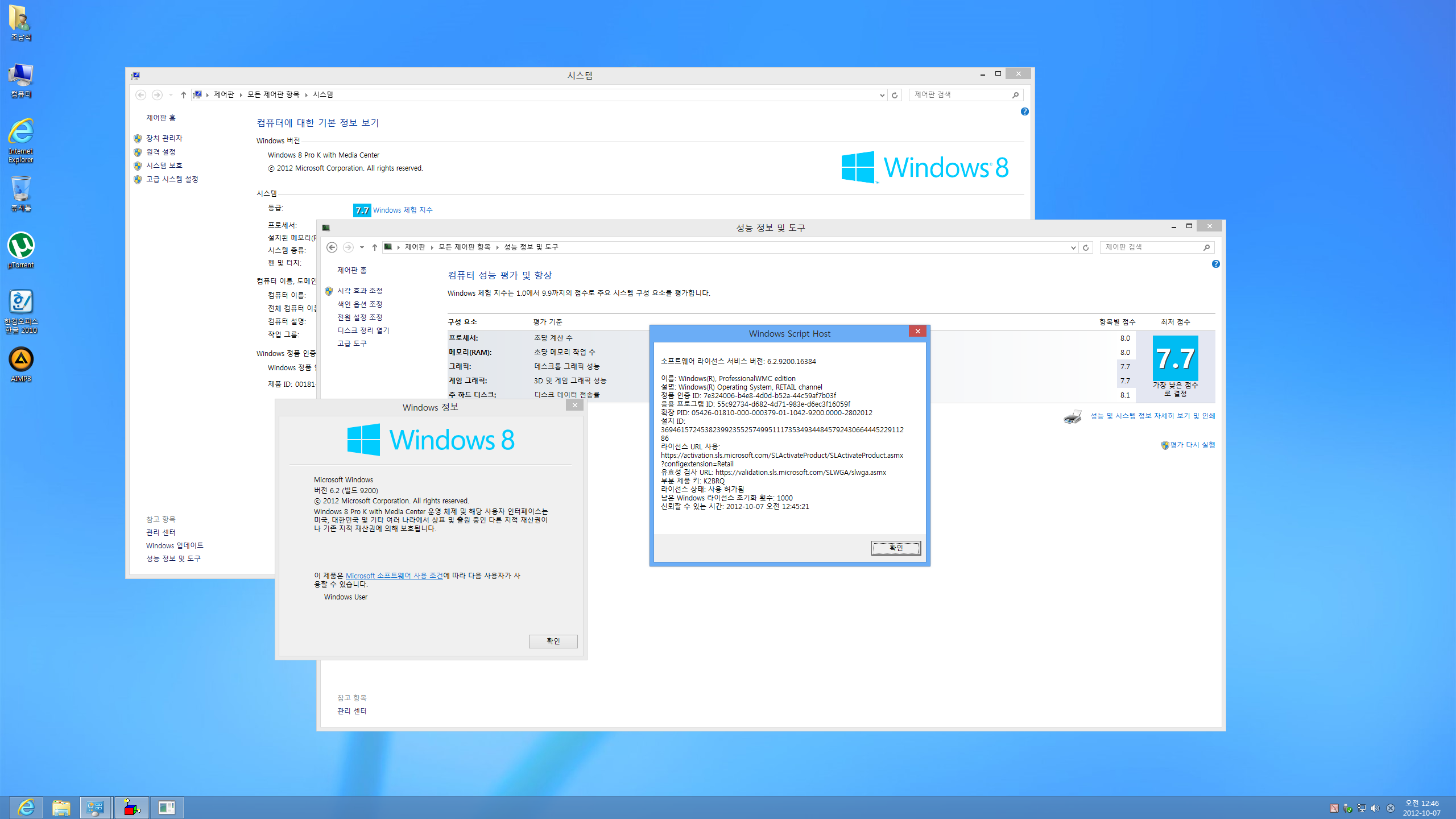Viewport: 1456px width, 819px height.
Task: Click 모든 제어판 항목 breadcrumb in 성능 정보 window
Action: 465,247
